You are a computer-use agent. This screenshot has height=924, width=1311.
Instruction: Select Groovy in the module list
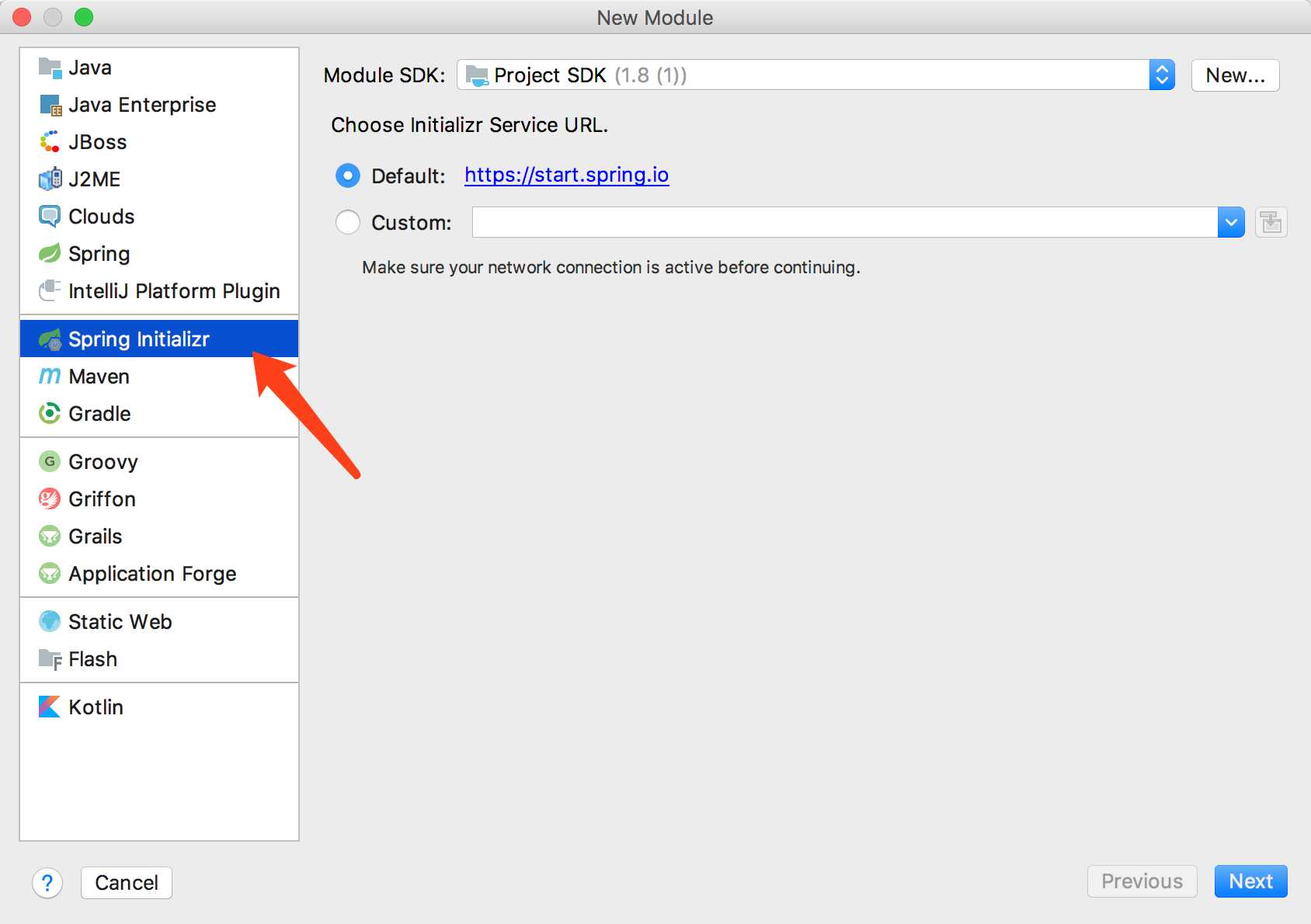click(159, 462)
